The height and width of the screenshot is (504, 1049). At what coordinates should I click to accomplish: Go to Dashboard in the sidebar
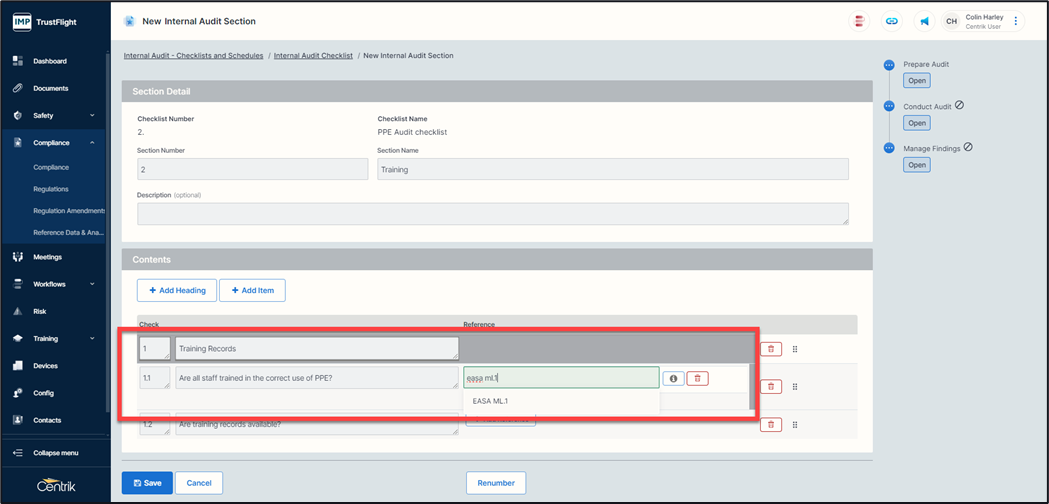(50, 61)
